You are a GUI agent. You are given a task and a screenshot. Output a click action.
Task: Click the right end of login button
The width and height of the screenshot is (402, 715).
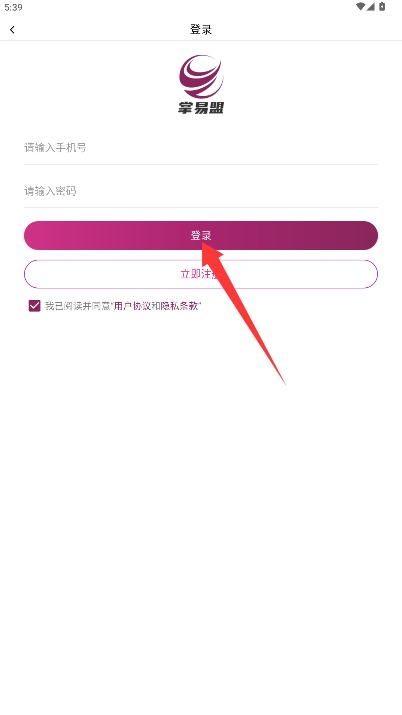tap(365, 236)
